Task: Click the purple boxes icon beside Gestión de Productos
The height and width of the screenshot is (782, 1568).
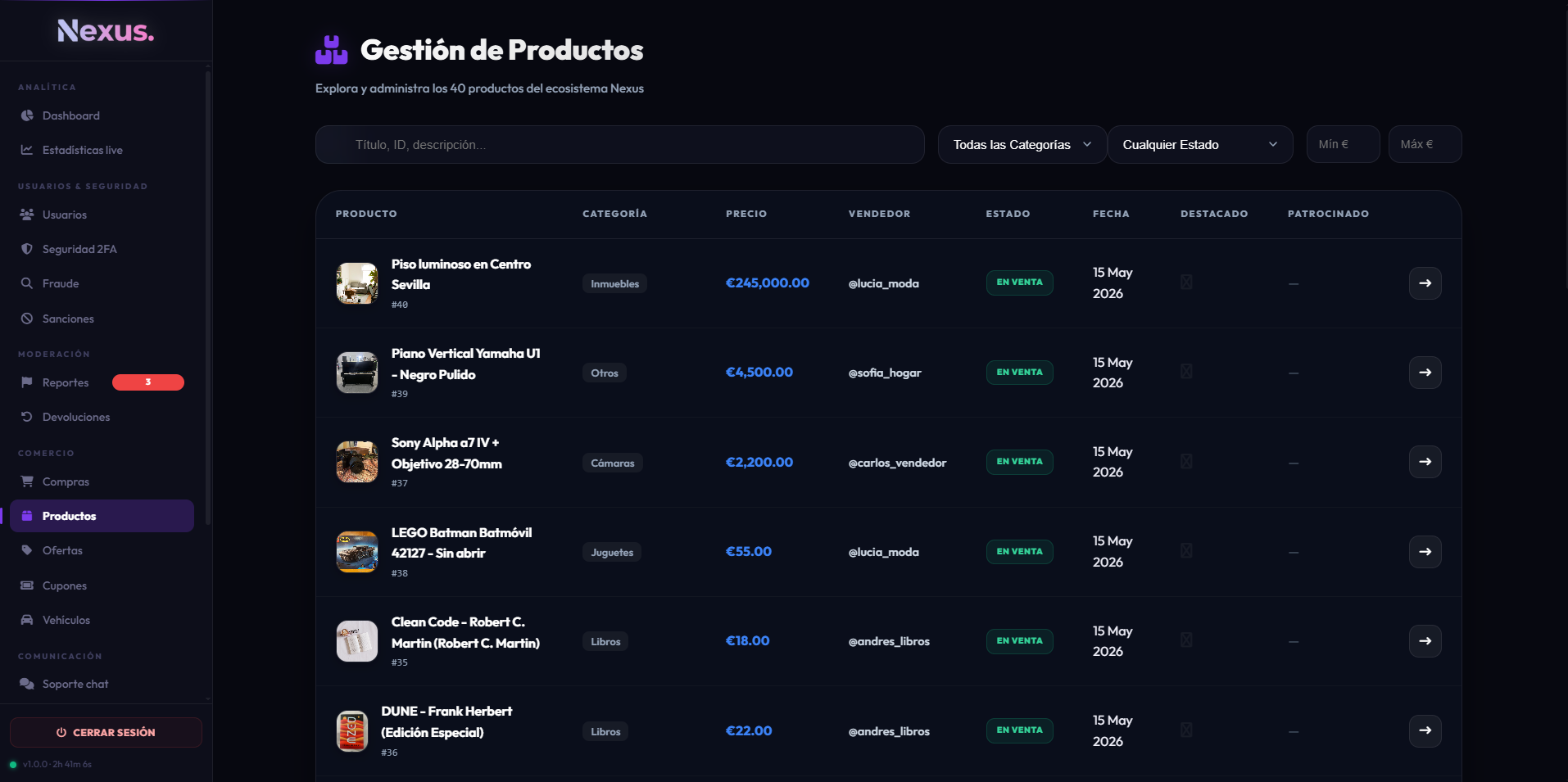Action: click(332, 50)
